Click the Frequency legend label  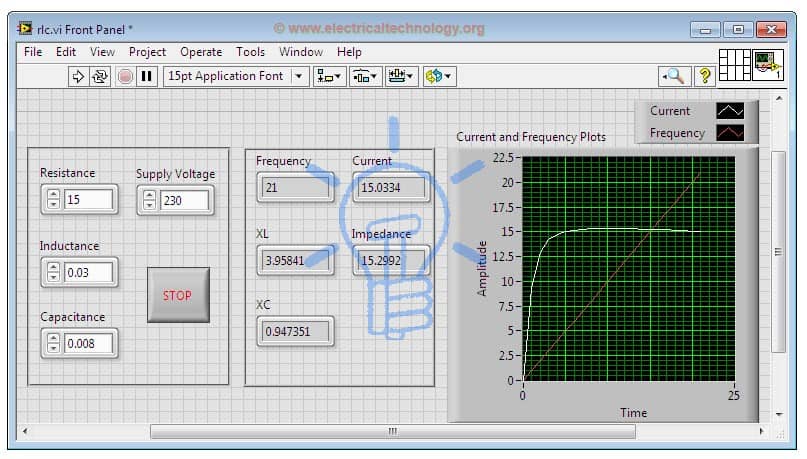pos(677,133)
